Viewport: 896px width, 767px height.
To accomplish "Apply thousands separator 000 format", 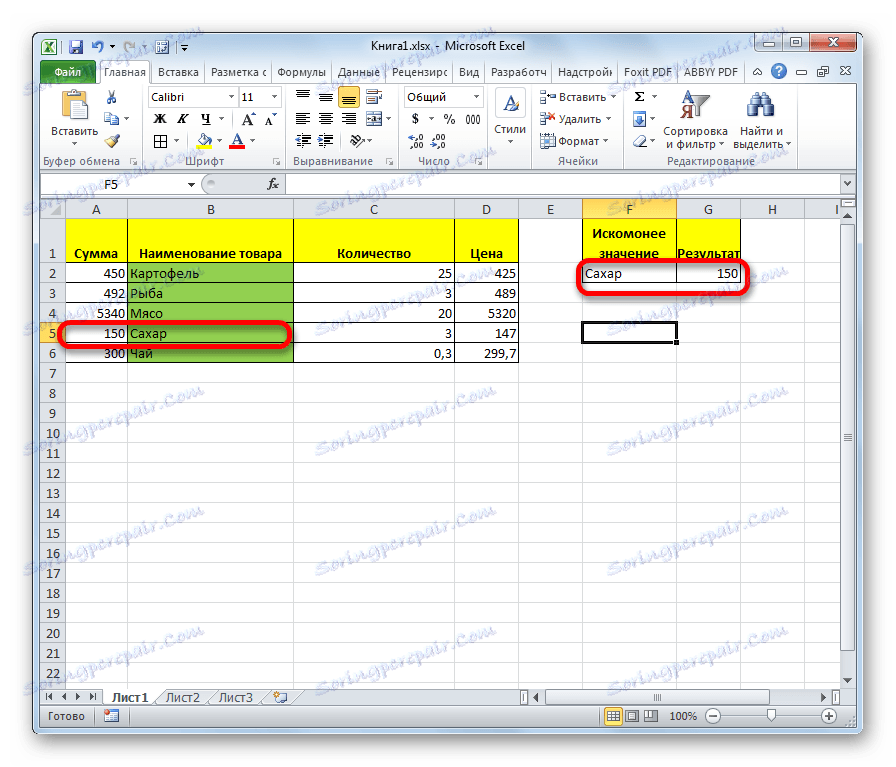I will pos(473,119).
